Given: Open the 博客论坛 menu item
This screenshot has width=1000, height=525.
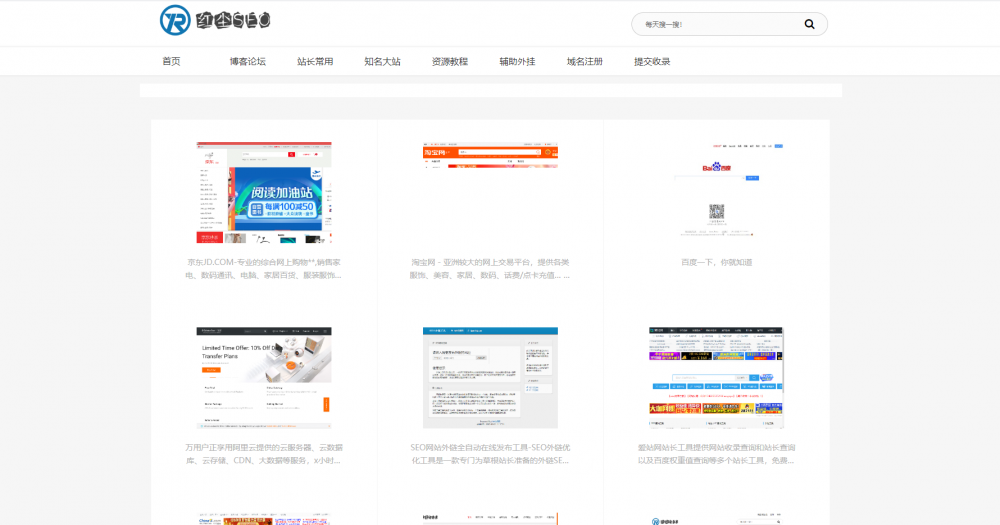Looking at the screenshot, I should pyautogui.click(x=247, y=61).
